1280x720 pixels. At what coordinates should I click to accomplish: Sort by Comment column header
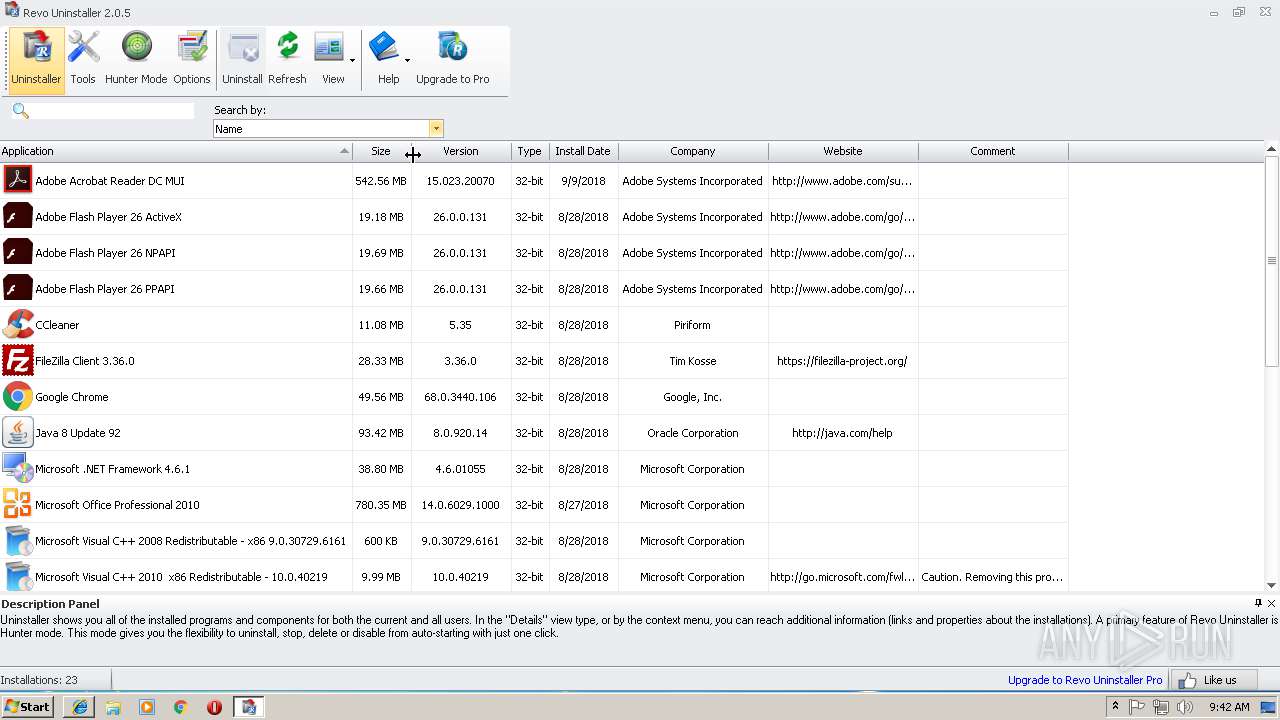[993, 151]
